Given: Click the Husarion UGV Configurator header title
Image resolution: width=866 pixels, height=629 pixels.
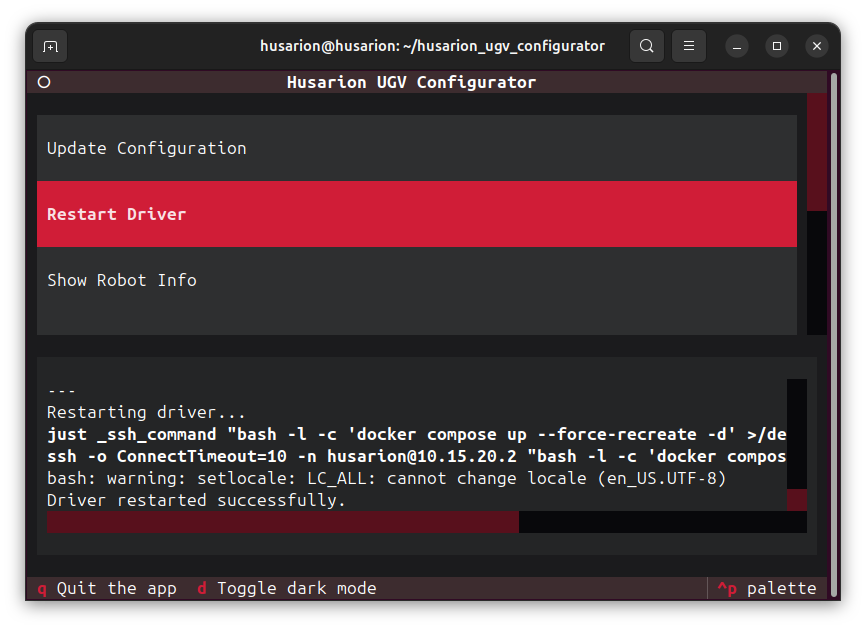Looking at the screenshot, I should 411,82.
